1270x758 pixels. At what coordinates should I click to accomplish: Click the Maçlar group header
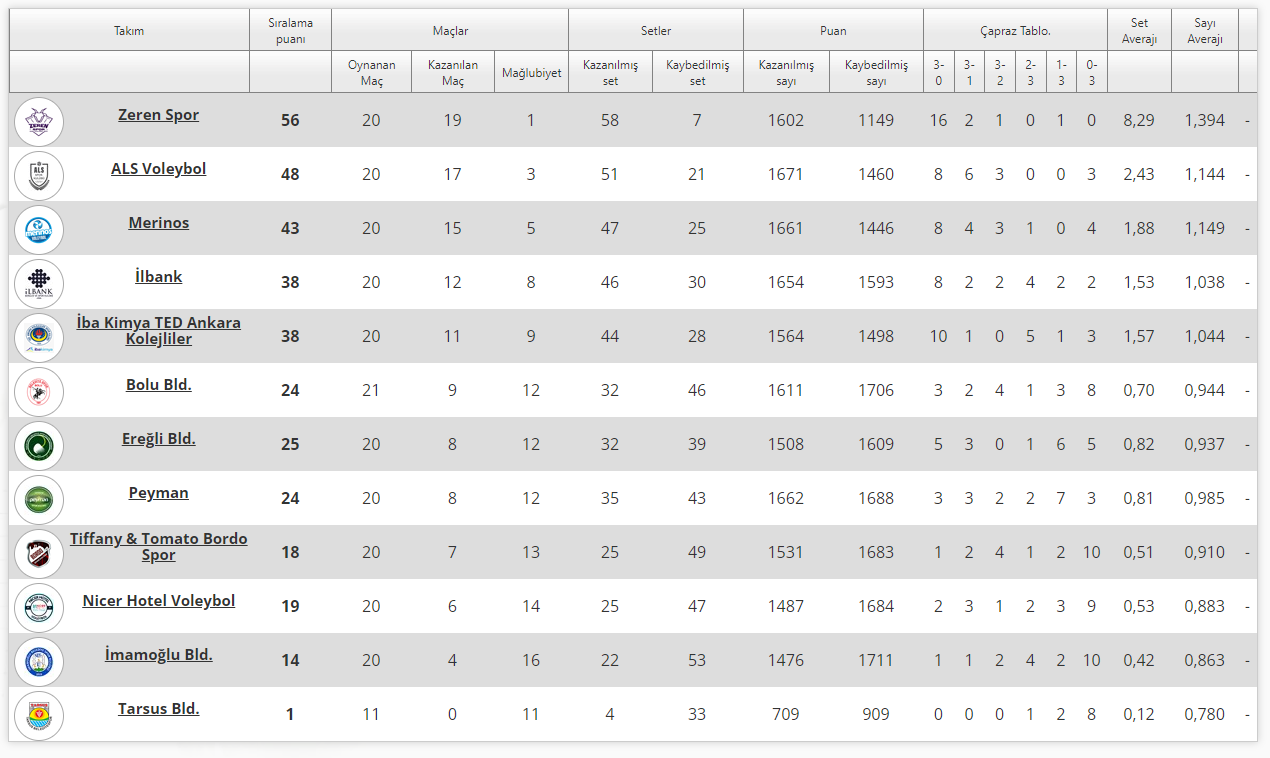(450, 31)
